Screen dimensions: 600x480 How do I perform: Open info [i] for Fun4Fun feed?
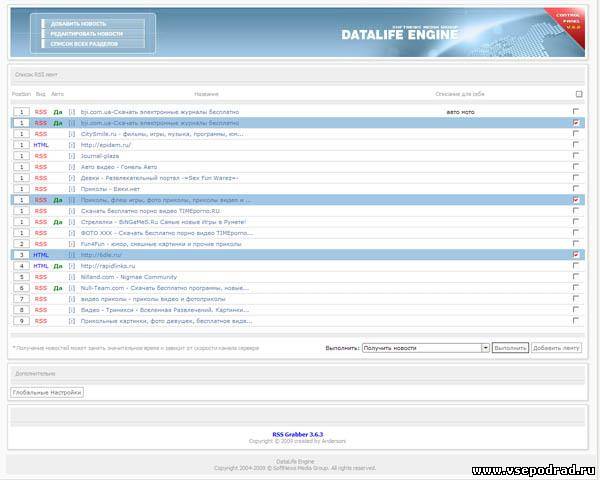pyautogui.click(x=72, y=244)
